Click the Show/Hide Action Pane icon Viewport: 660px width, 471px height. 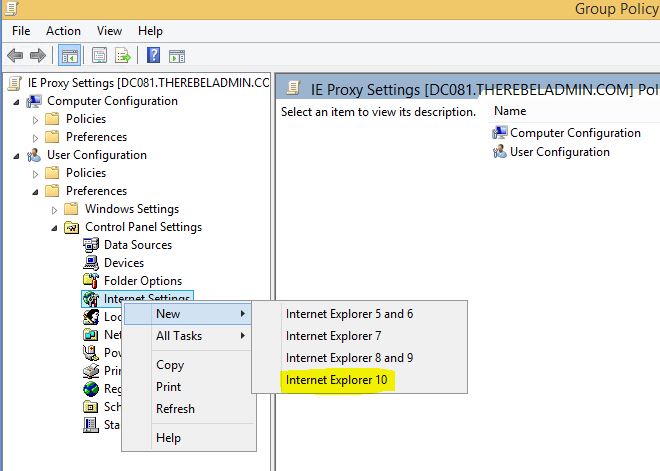point(177,56)
